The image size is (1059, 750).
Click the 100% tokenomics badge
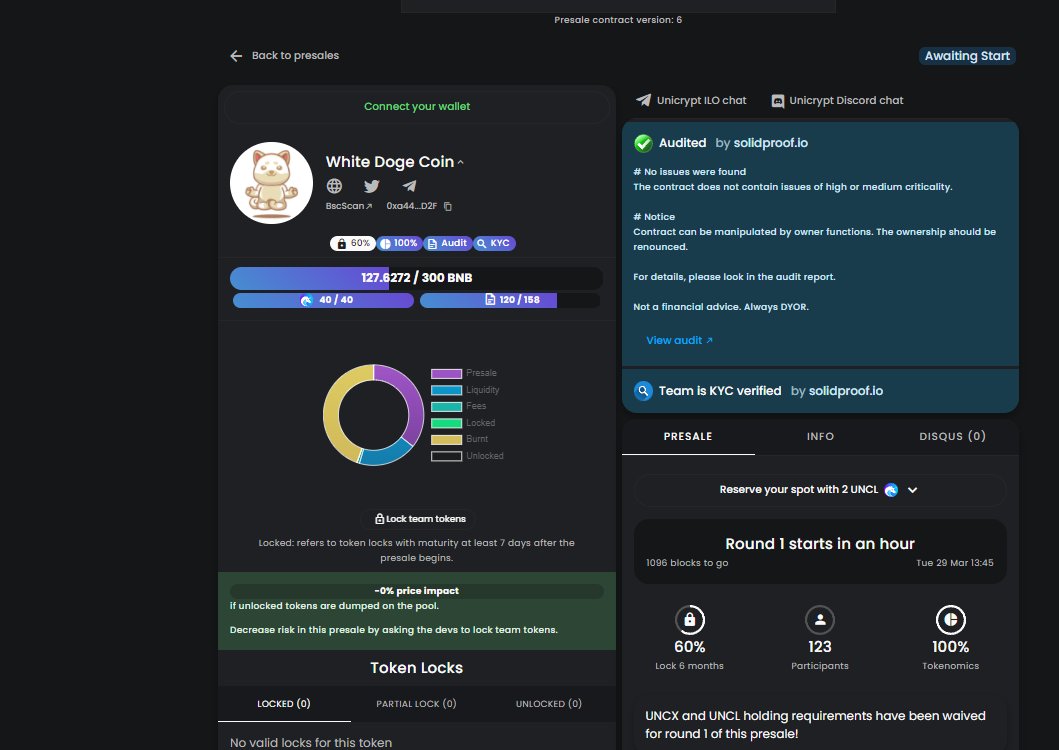click(399, 243)
